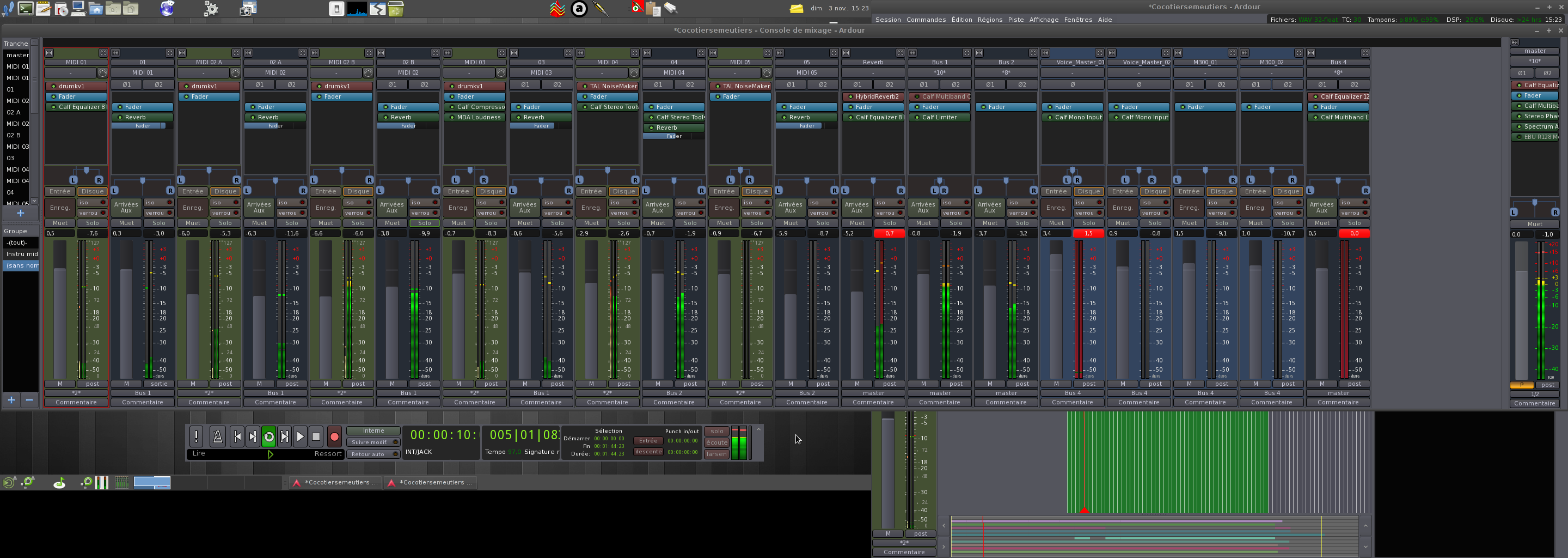
Task: Enable the Retour auto option
Action: 373,454
